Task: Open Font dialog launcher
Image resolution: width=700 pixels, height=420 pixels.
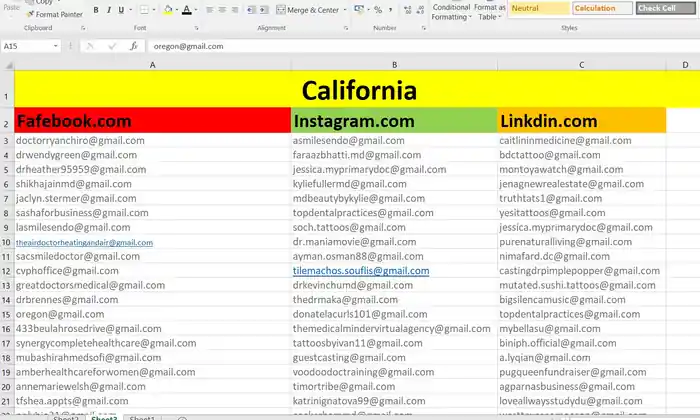Action: pos(196,28)
